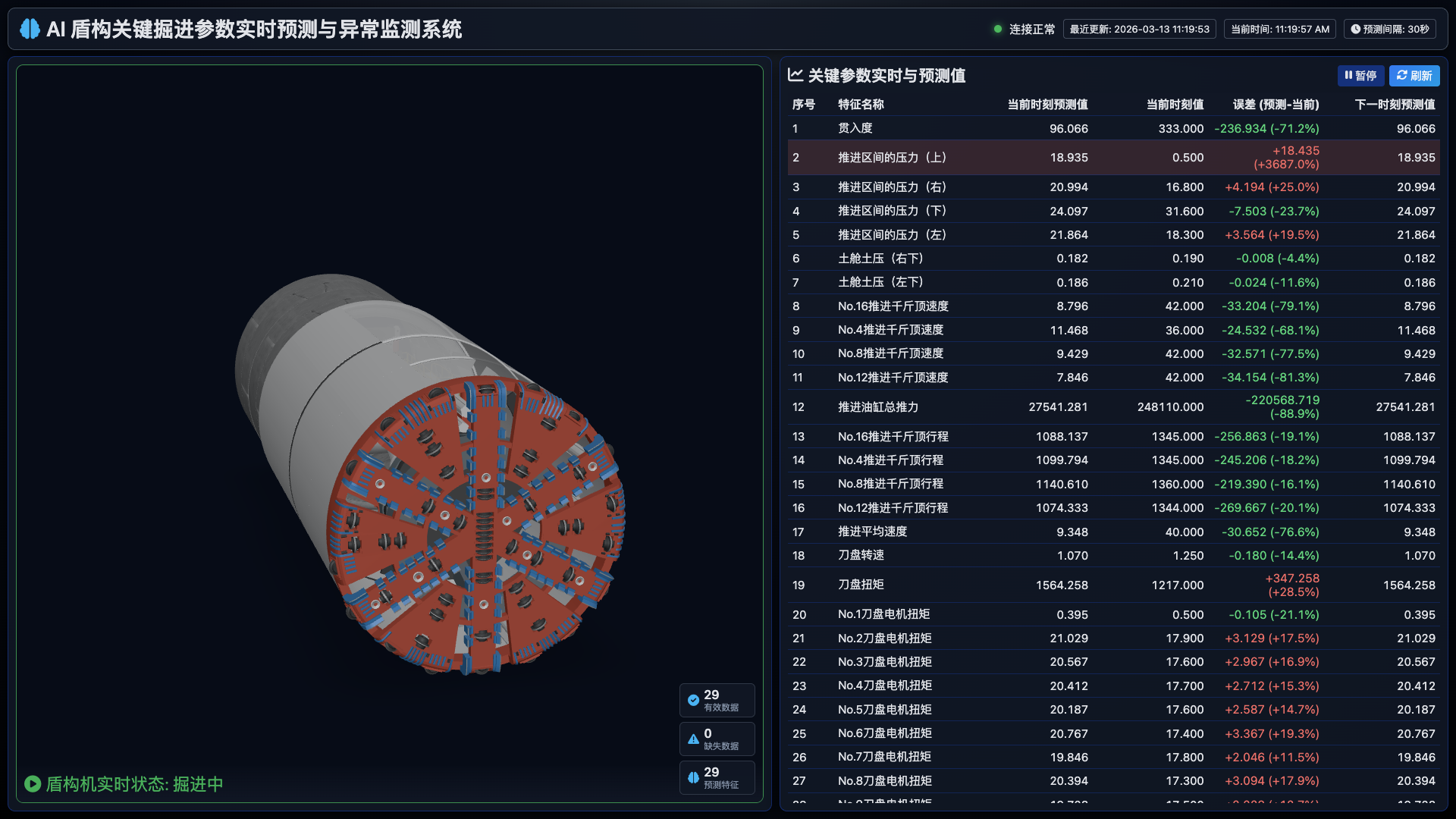Click the 误差 (预测-当前) column header
This screenshot has width=1456, height=819.
[1276, 105]
